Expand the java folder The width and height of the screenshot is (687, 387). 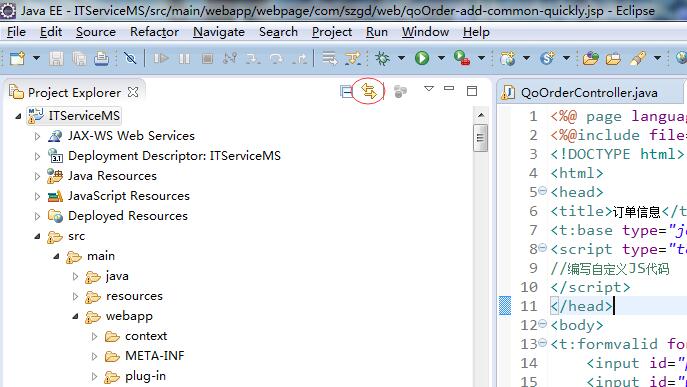pyautogui.click(x=75, y=276)
